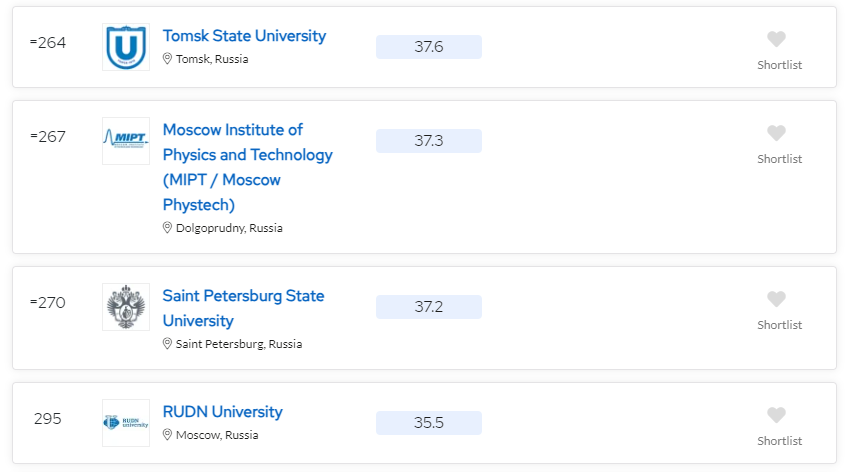
Task: Click the Tomsk State University logo
Action: (126, 47)
